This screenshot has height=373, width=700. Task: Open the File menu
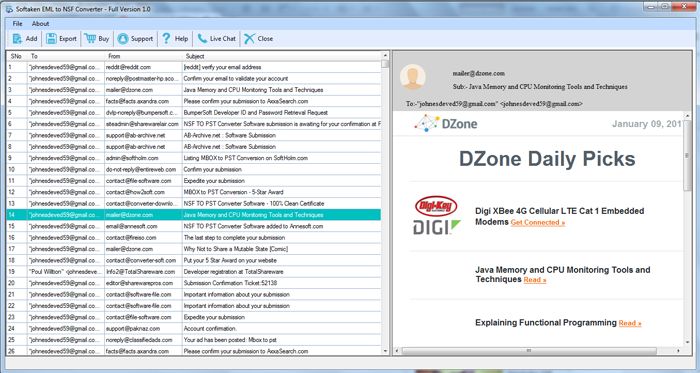click(x=17, y=24)
